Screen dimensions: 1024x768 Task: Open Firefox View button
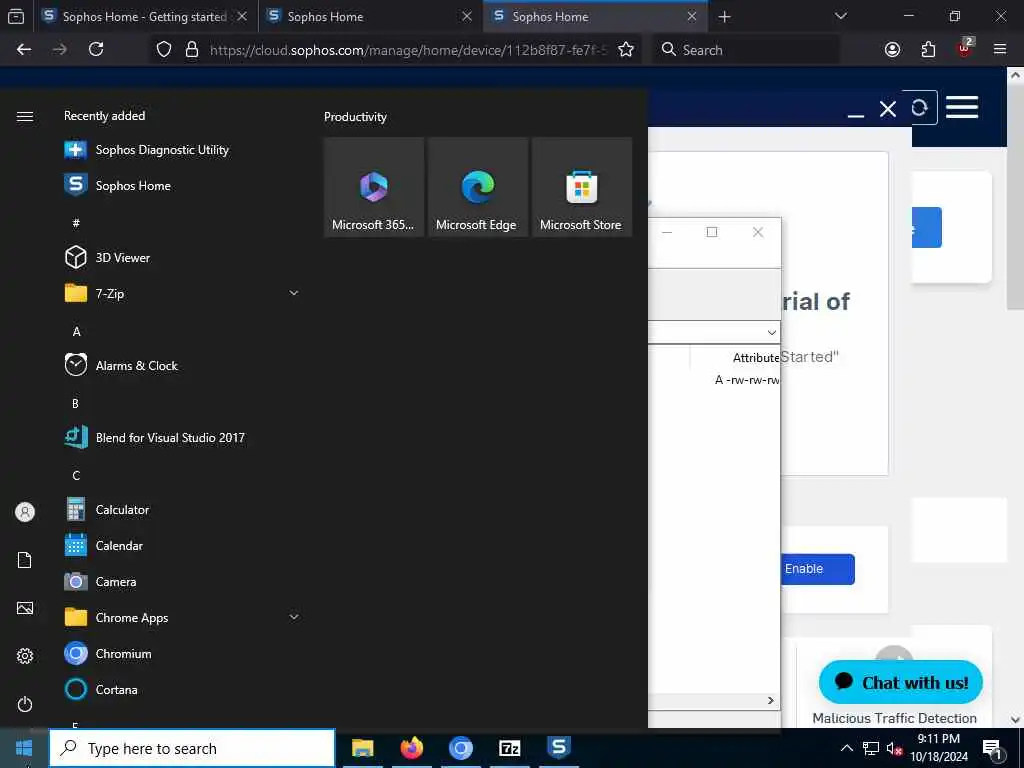pos(16,17)
